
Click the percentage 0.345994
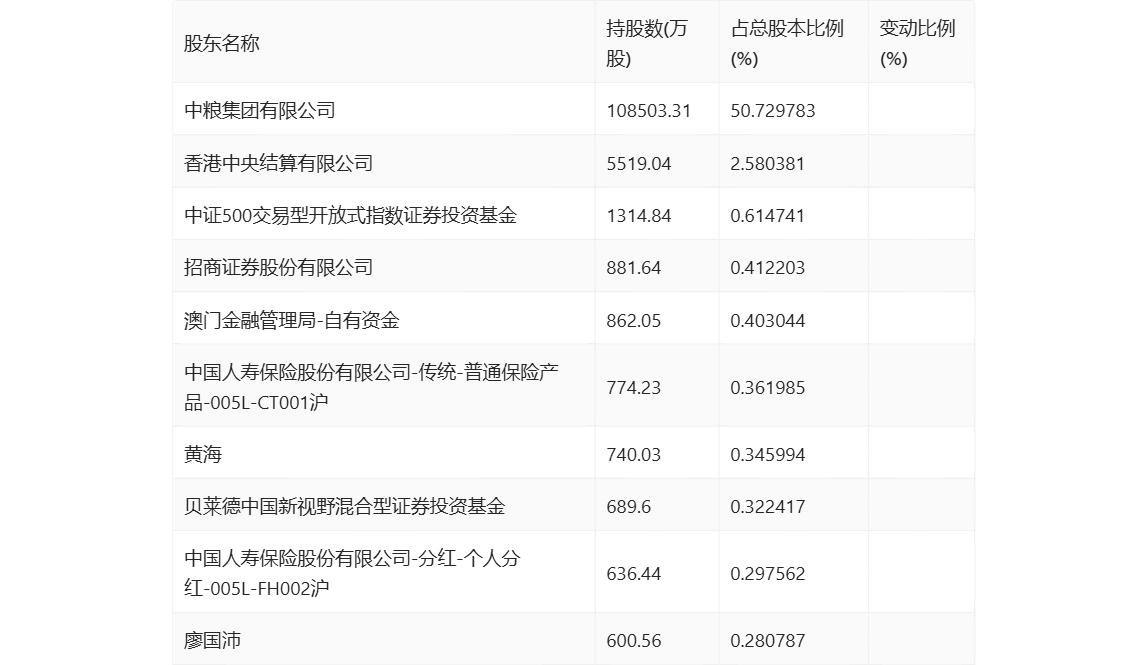pyautogui.click(x=767, y=454)
